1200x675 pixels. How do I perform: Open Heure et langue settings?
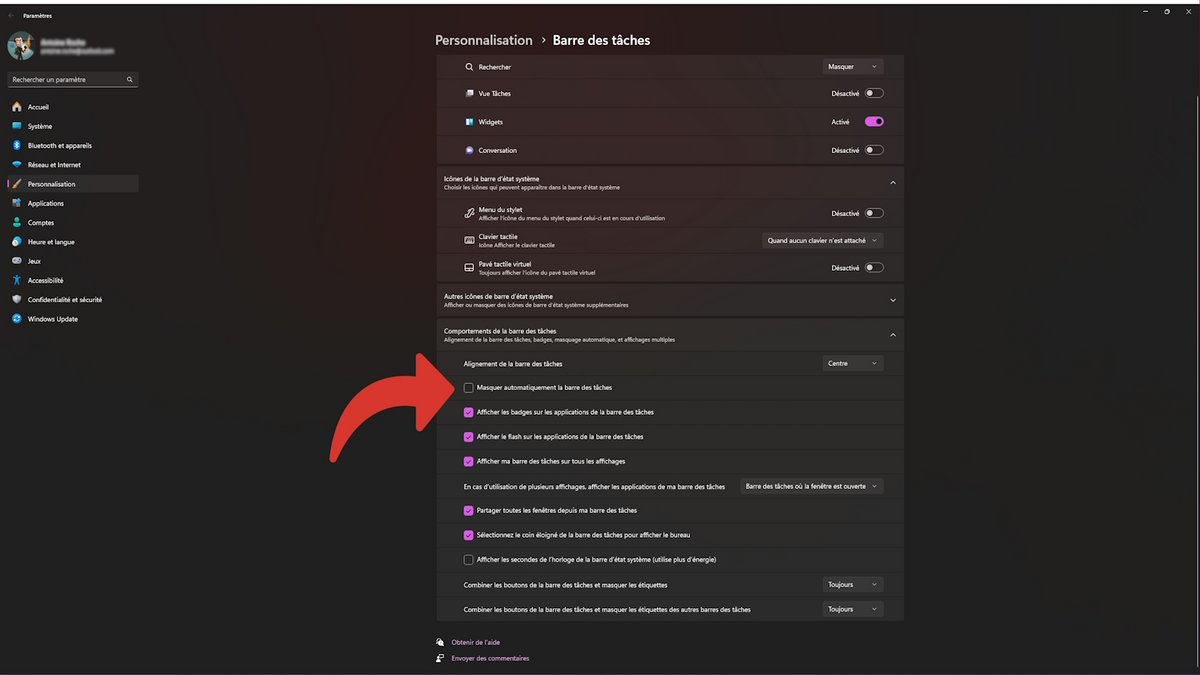[73, 242]
